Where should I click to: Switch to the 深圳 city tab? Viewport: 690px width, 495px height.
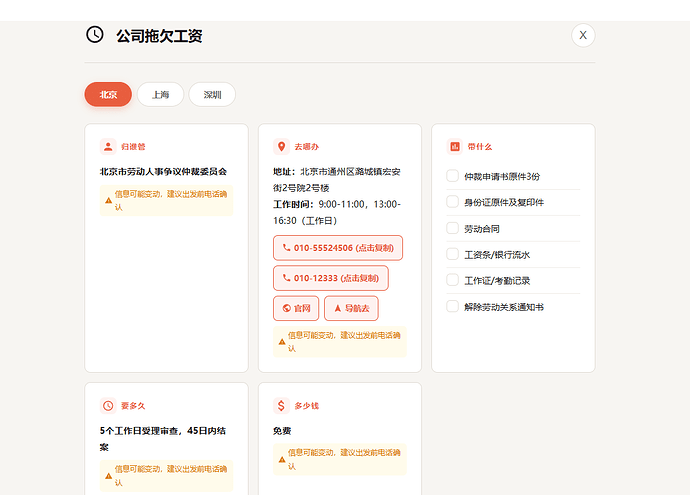click(212, 94)
